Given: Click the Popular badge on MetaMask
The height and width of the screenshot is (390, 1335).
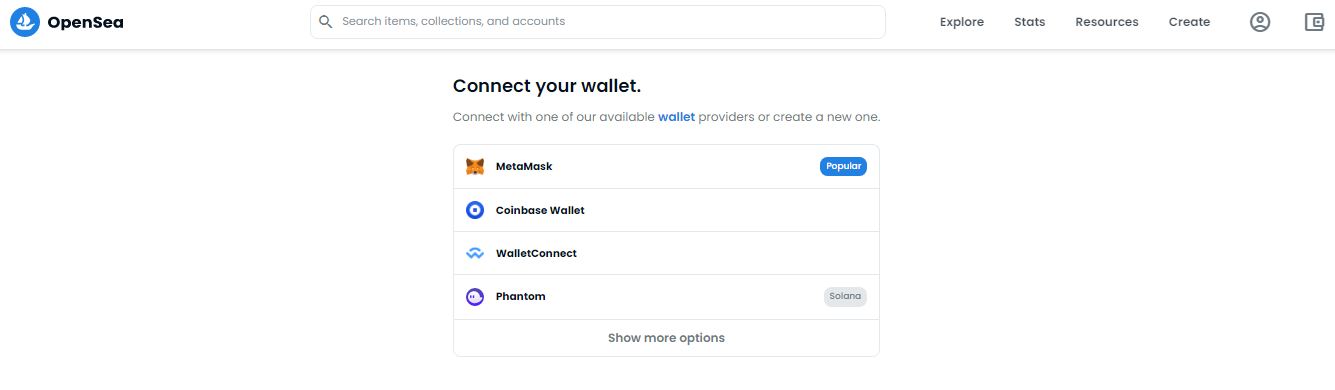Looking at the screenshot, I should tap(843, 166).
